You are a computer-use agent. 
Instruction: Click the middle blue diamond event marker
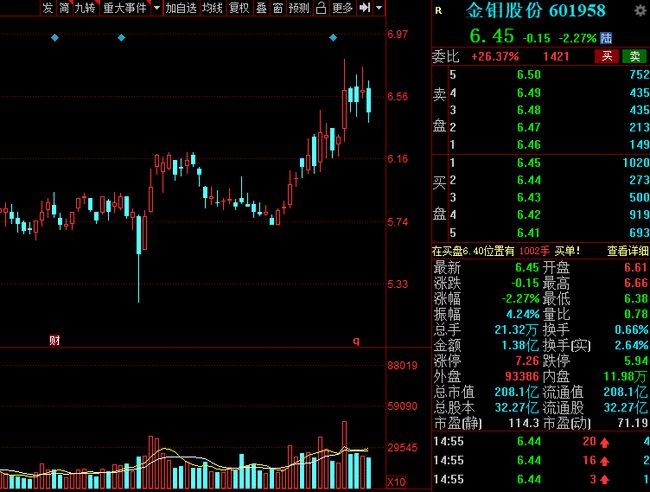pos(121,38)
